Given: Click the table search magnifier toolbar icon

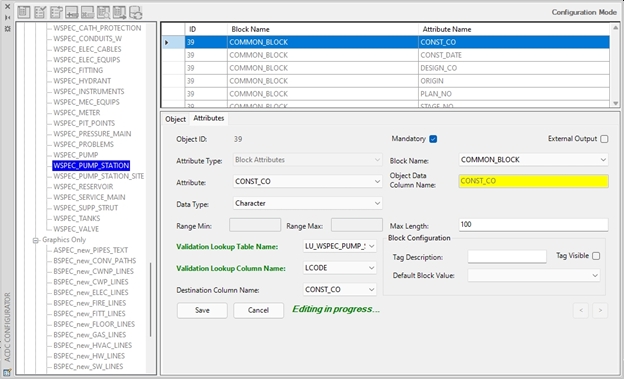Looking at the screenshot, I should [103, 12].
